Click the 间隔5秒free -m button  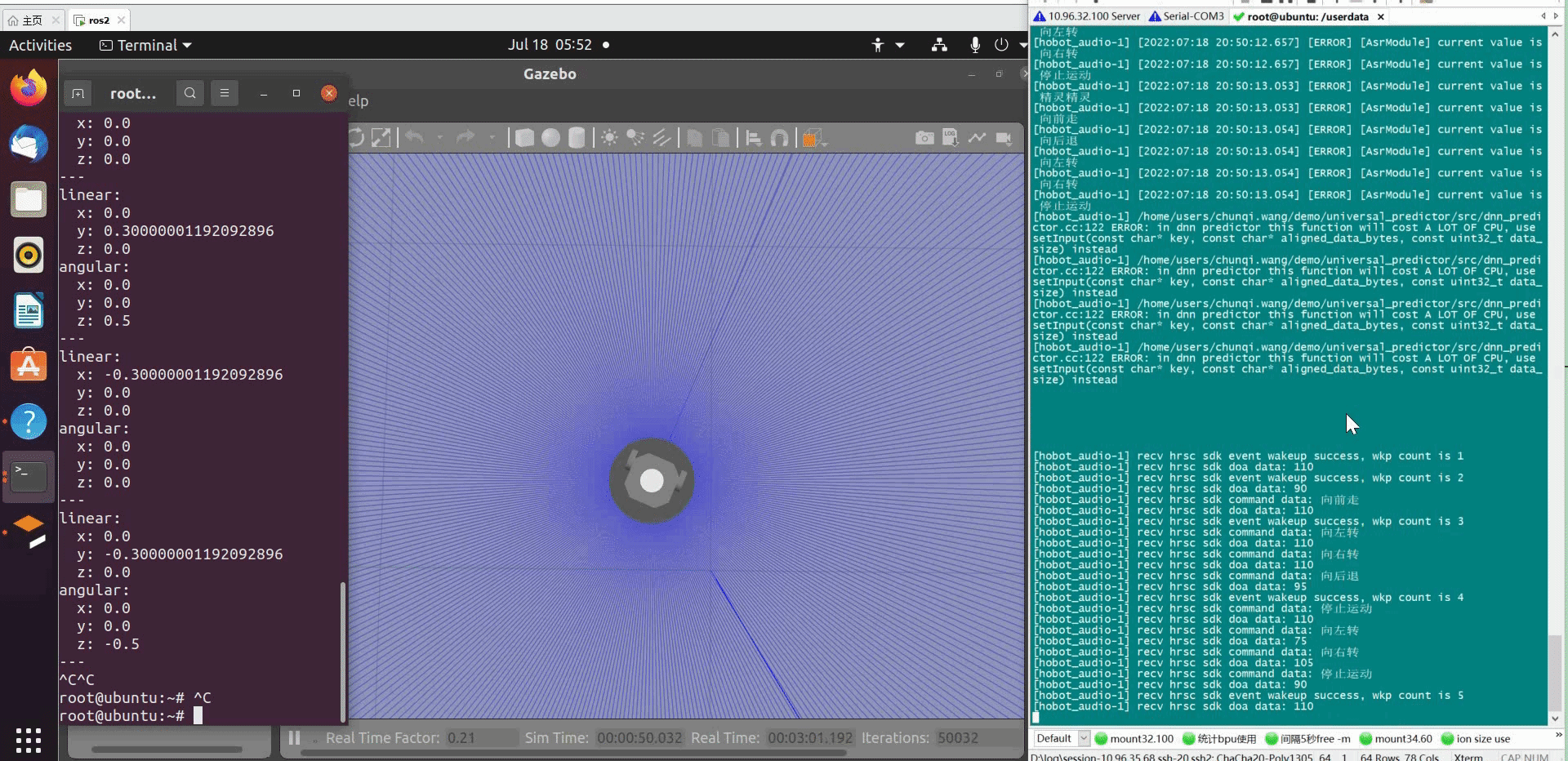tap(1307, 738)
